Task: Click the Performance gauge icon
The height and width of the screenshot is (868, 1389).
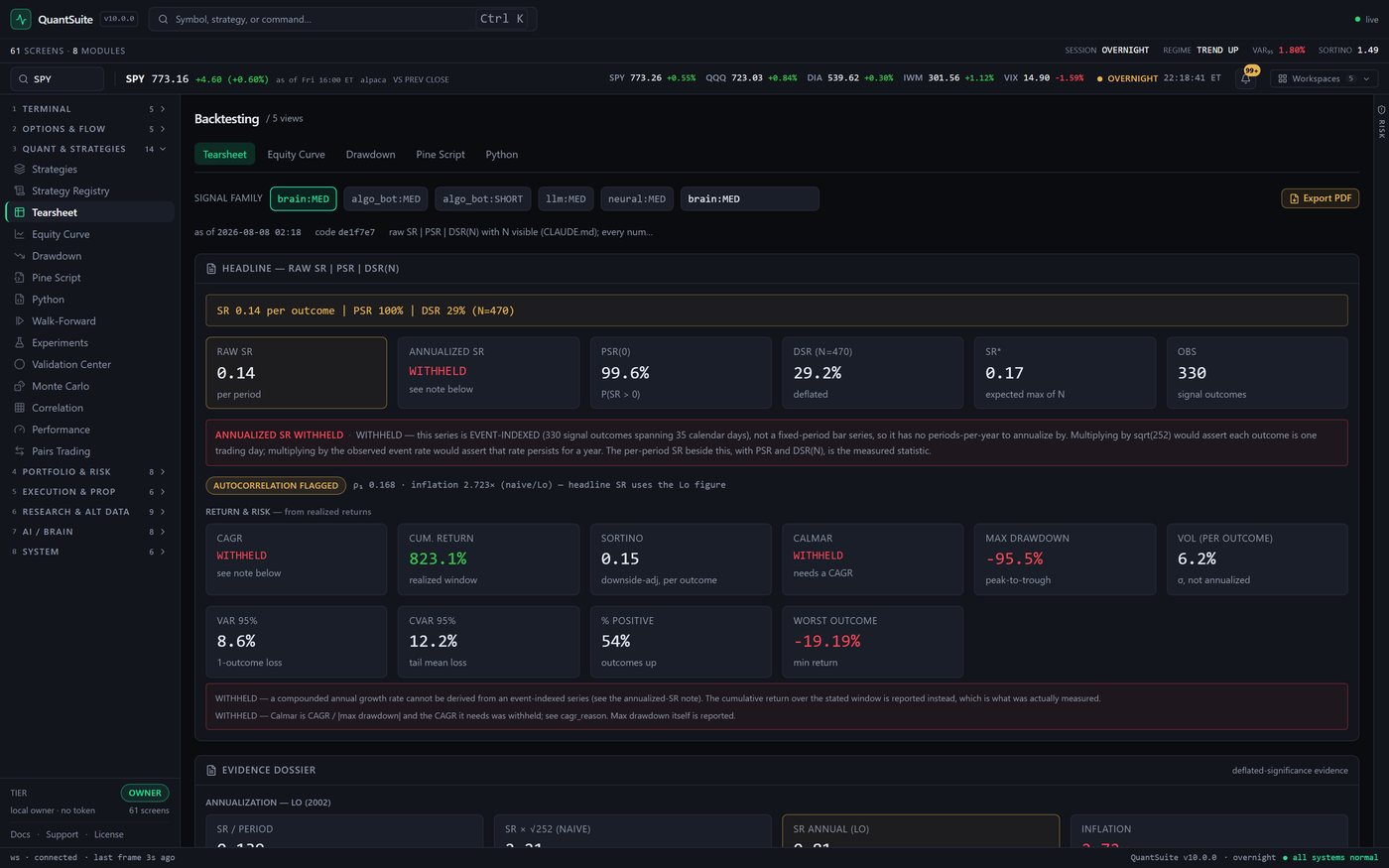Action: (x=19, y=430)
